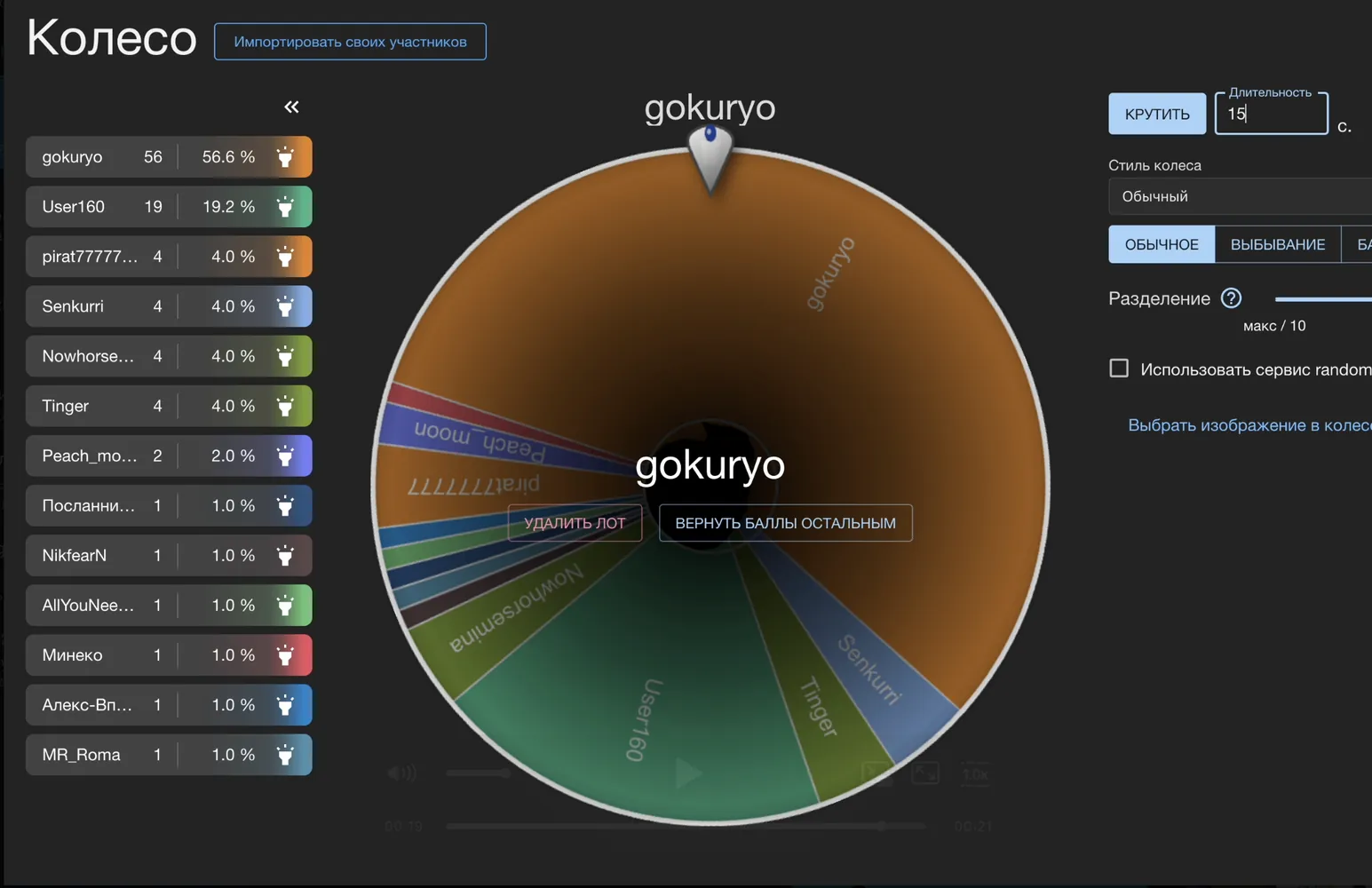Screen dimensions: 1372x888
Task: Click the КРУТИТЬ spin button
Action: click(x=1157, y=114)
